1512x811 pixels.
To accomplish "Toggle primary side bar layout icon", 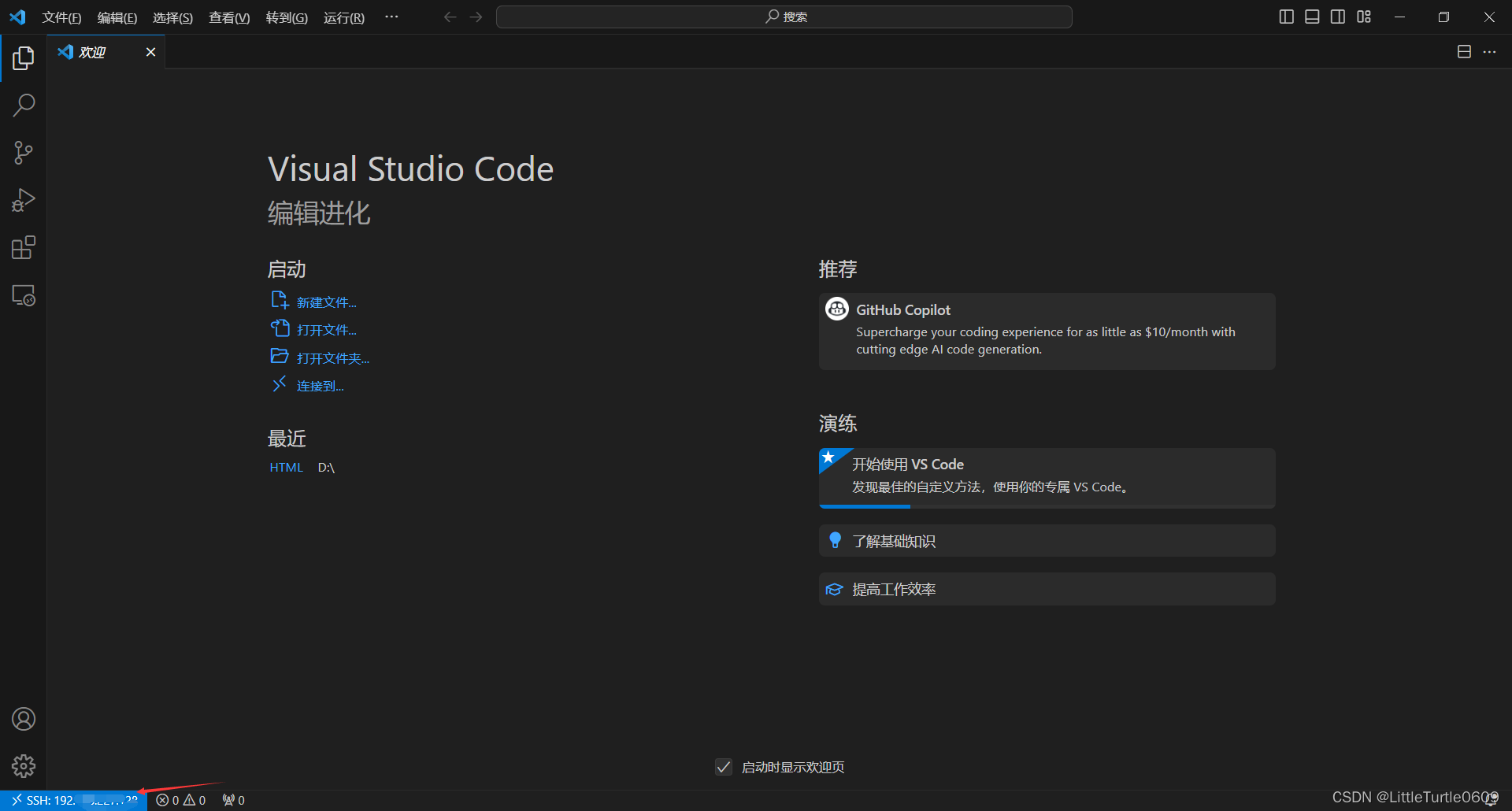I will 1286,17.
